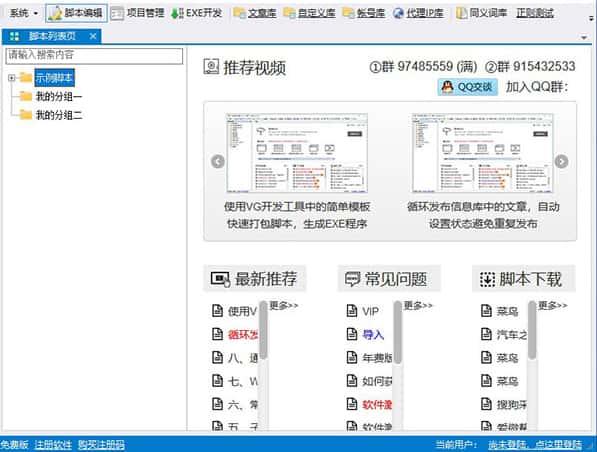Close the 脚本列表页 tab
This screenshot has height=452, width=597.
(93, 36)
